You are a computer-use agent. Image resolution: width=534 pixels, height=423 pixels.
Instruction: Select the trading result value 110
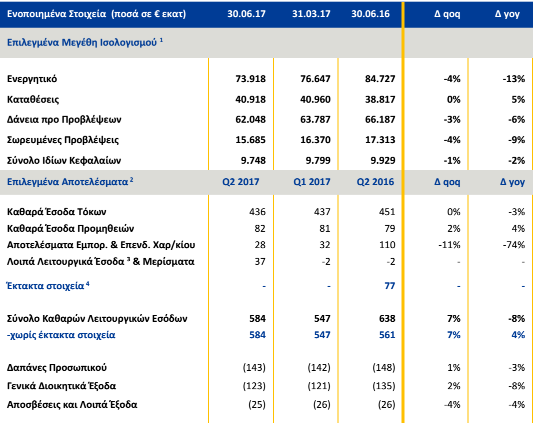click(x=388, y=245)
